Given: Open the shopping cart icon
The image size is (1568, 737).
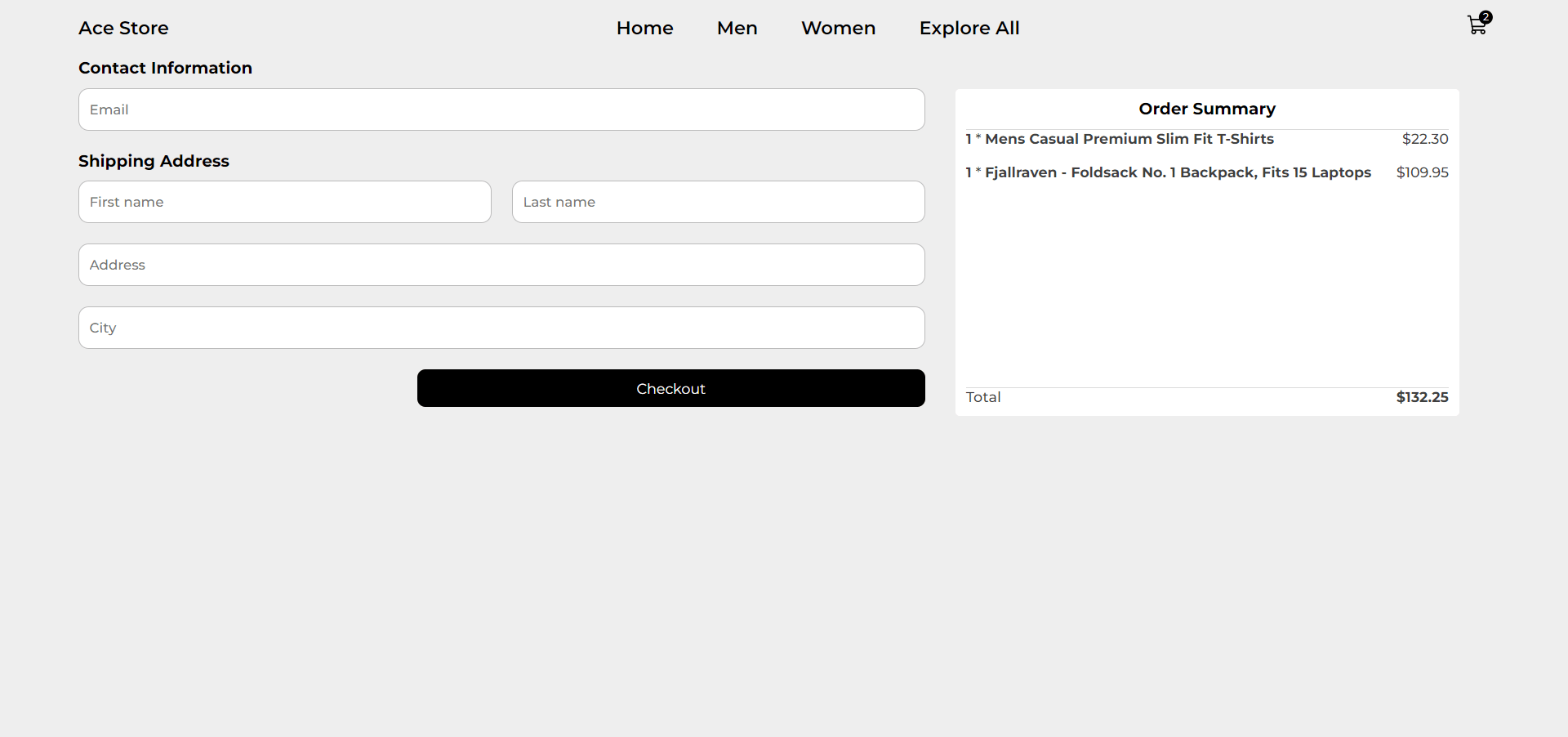Looking at the screenshot, I should click(x=1475, y=26).
